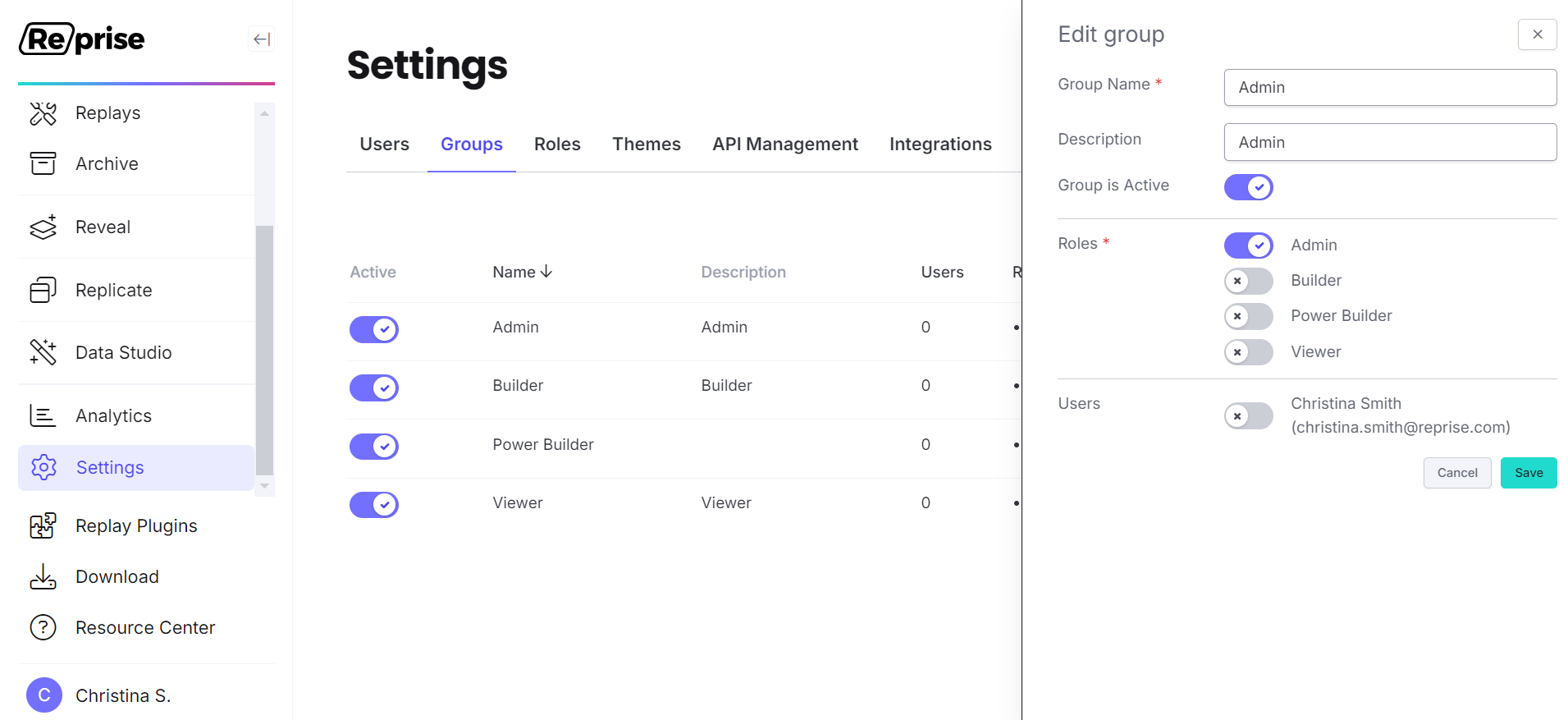Click the sidebar scroll up arrow

coord(264,113)
